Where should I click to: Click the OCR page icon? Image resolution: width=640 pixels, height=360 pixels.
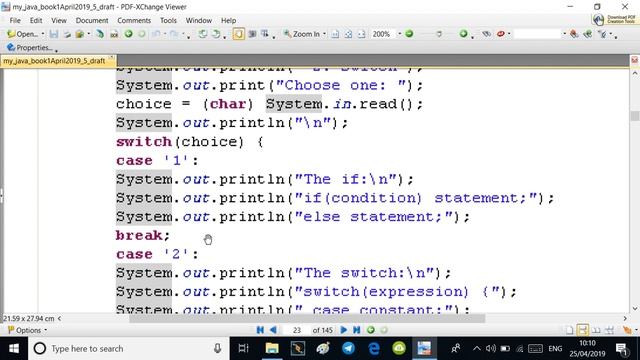114,34
